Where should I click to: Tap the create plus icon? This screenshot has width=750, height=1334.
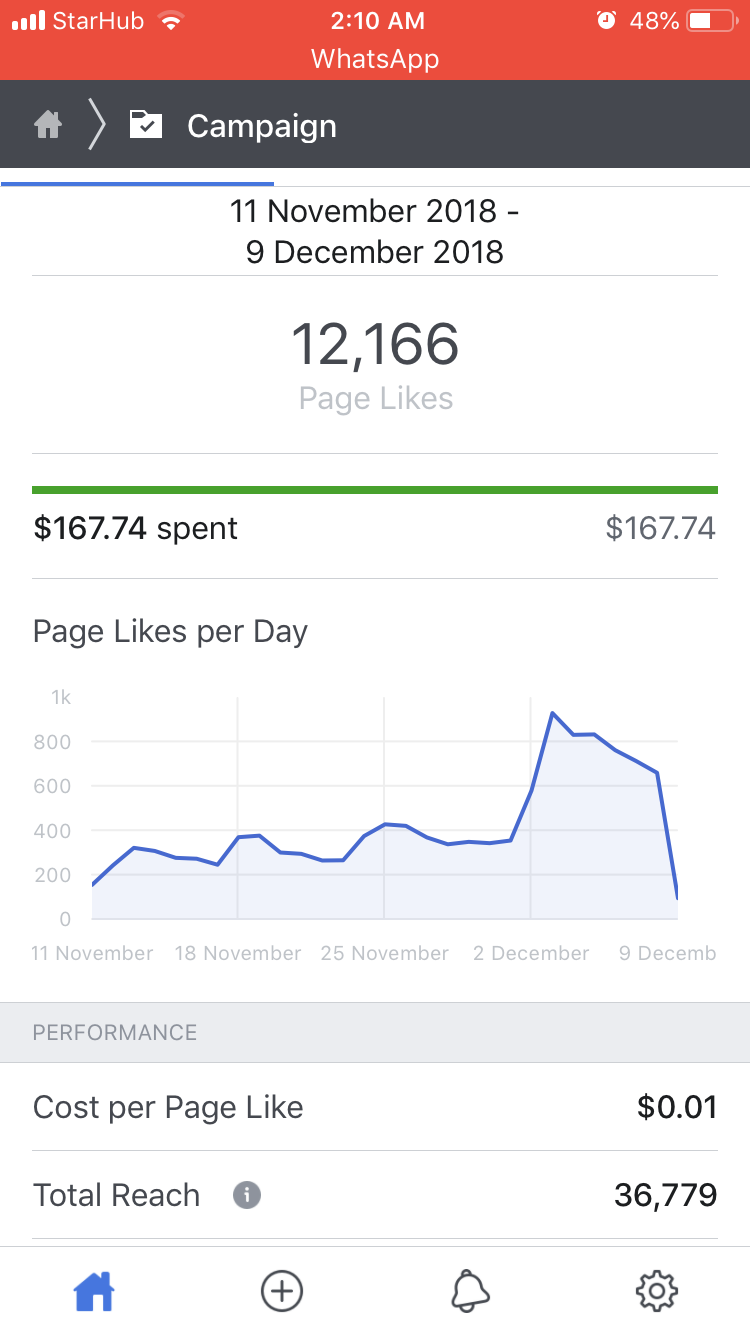[x=282, y=1291]
